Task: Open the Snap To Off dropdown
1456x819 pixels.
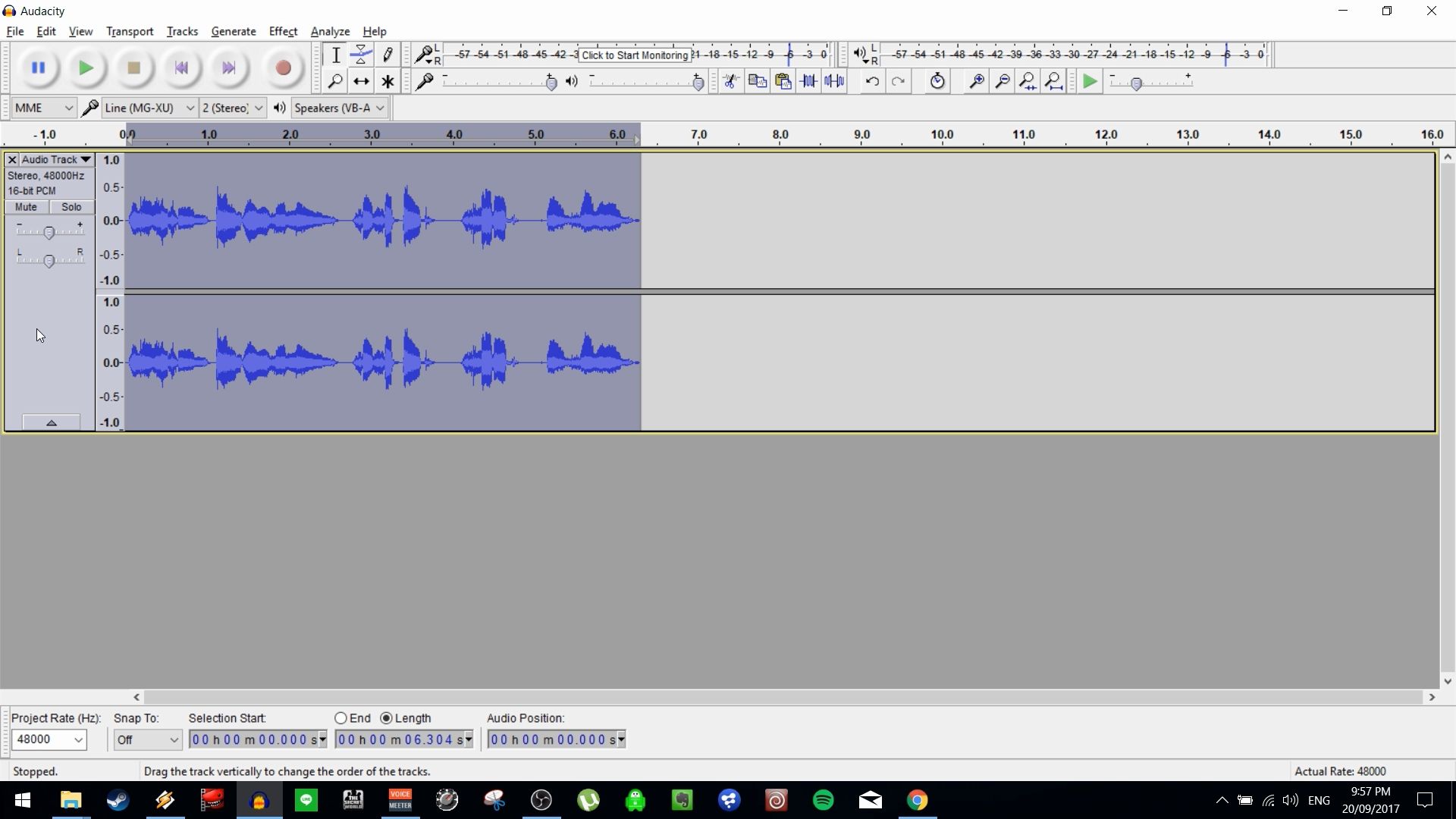Action: point(148,739)
